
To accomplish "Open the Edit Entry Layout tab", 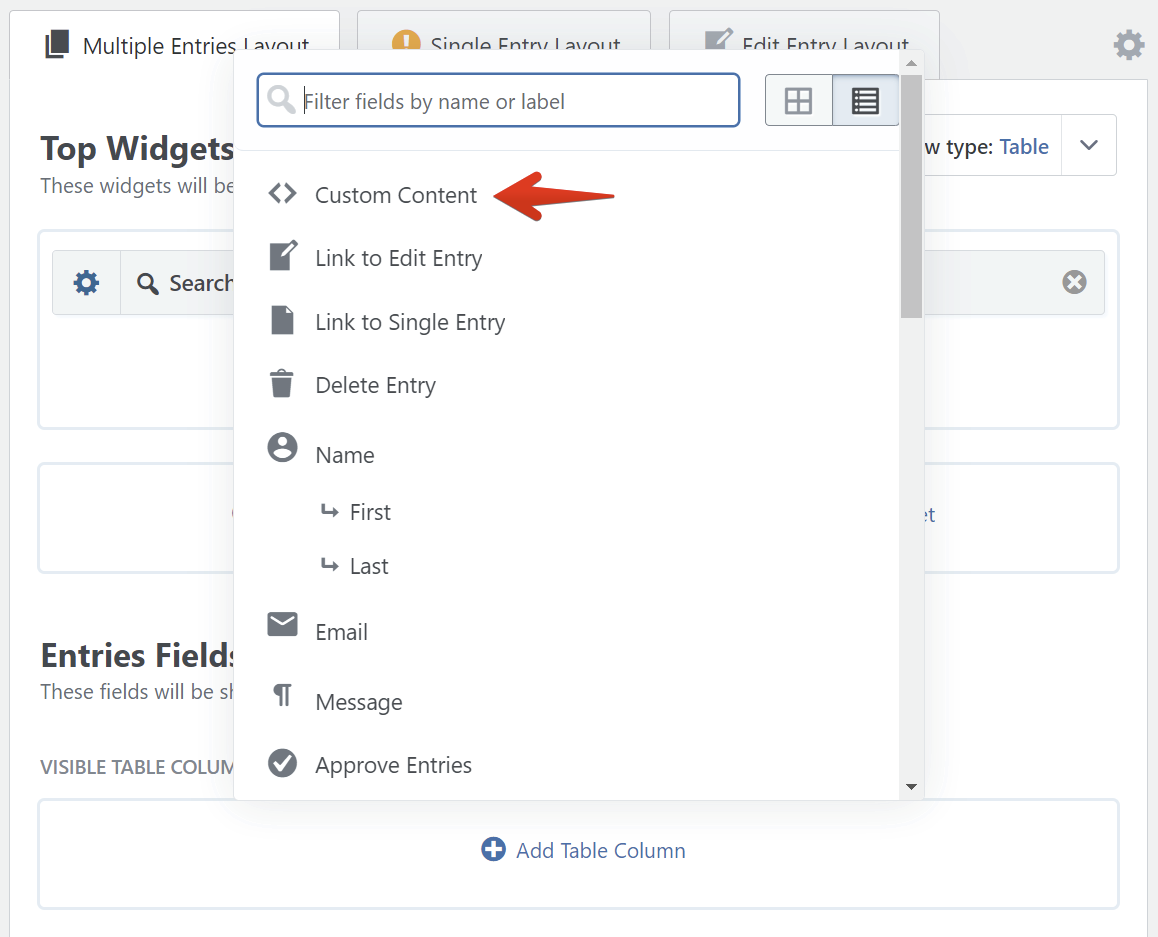I will (805, 30).
